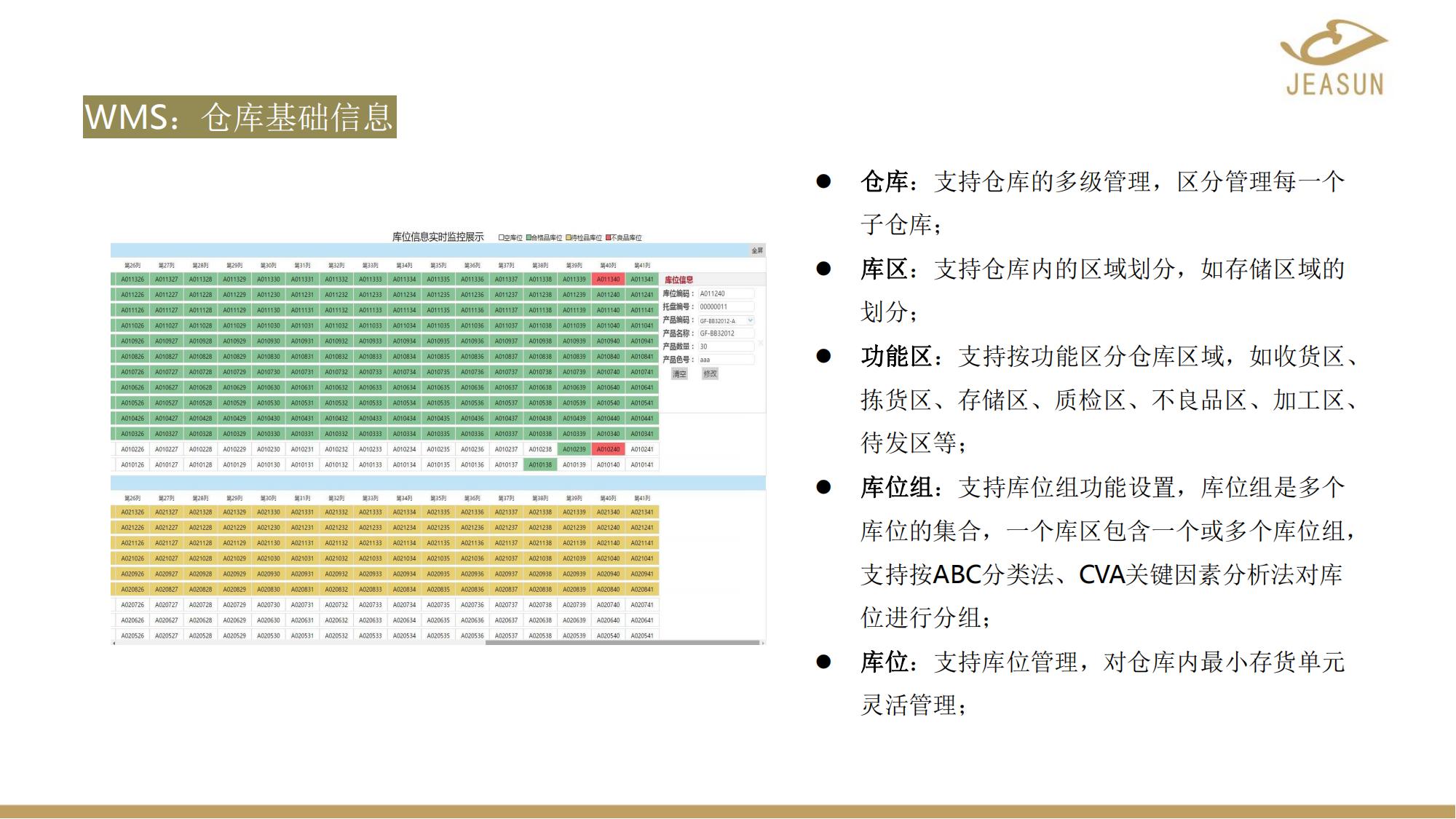Select red storage cell A010240
Viewport: 1456px width, 819px height.
608,450
